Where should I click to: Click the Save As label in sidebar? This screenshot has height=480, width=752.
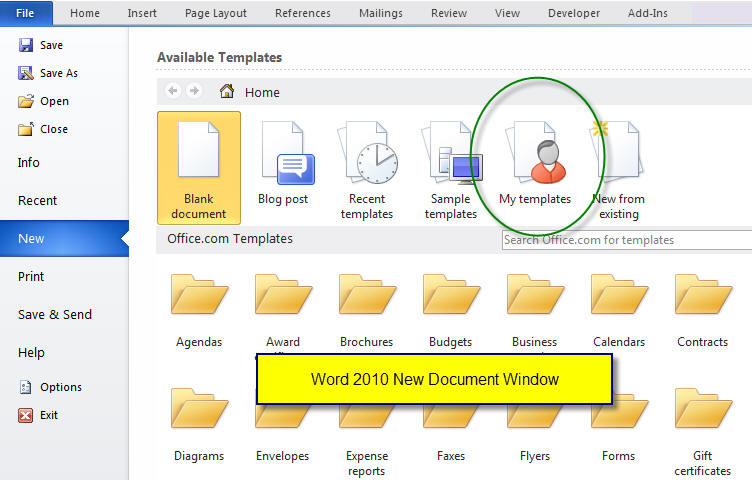click(x=59, y=73)
